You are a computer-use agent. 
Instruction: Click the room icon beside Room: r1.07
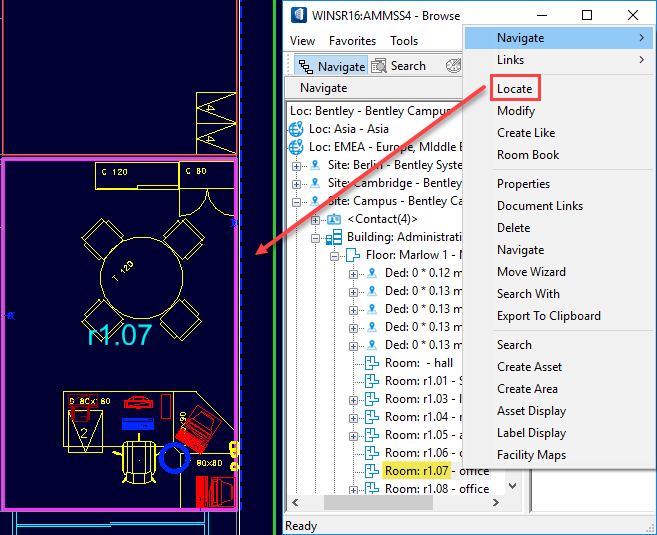(x=372, y=471)
